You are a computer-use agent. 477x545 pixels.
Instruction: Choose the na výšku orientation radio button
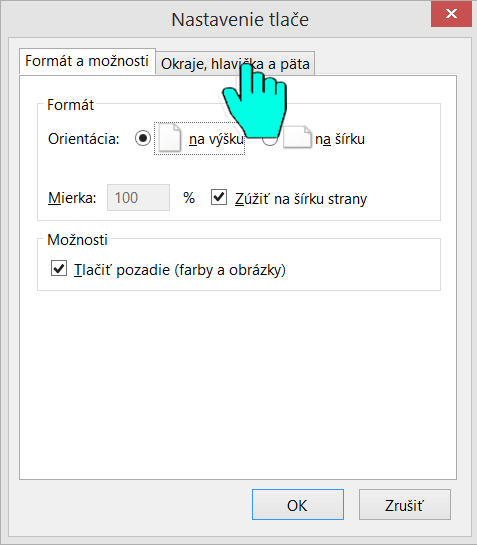pos(143,138)
